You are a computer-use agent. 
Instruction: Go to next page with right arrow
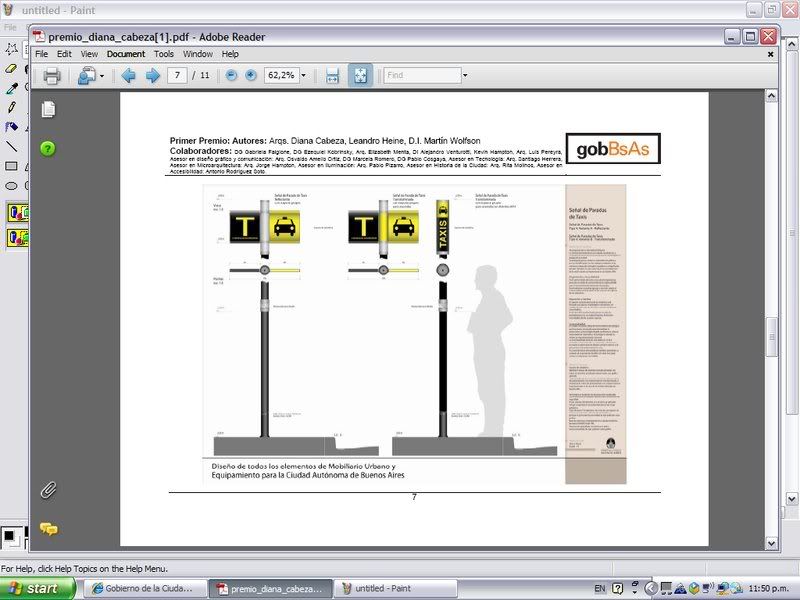coord(152,76)
